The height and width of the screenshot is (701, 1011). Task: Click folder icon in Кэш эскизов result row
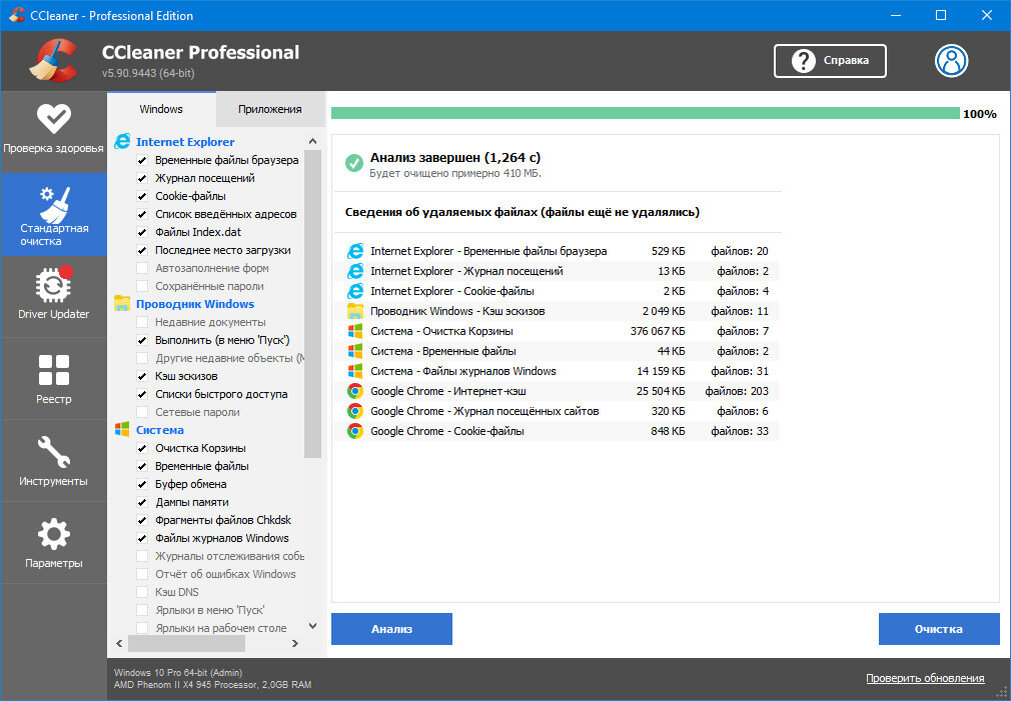[x=355, y=311]
